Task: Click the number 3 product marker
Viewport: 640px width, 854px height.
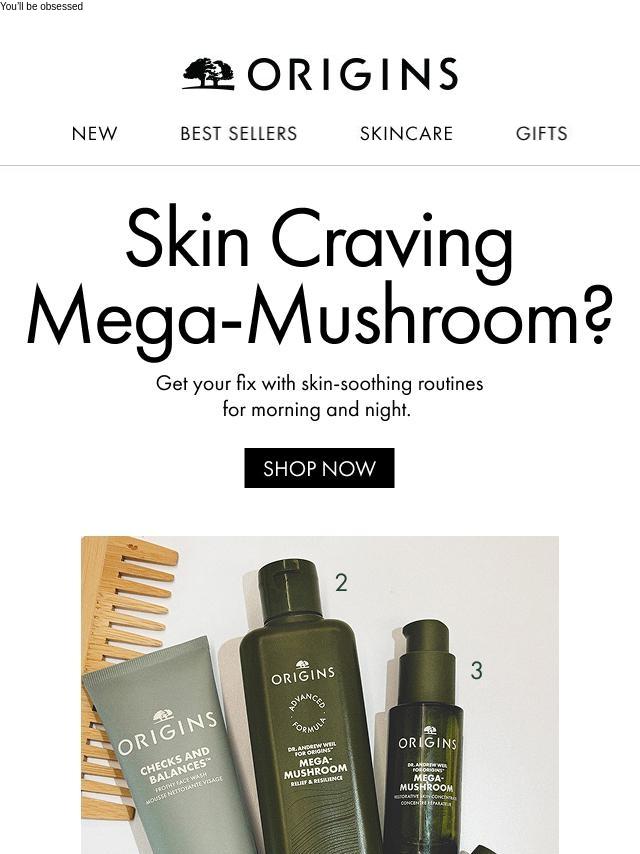Action: click(477, 670)
